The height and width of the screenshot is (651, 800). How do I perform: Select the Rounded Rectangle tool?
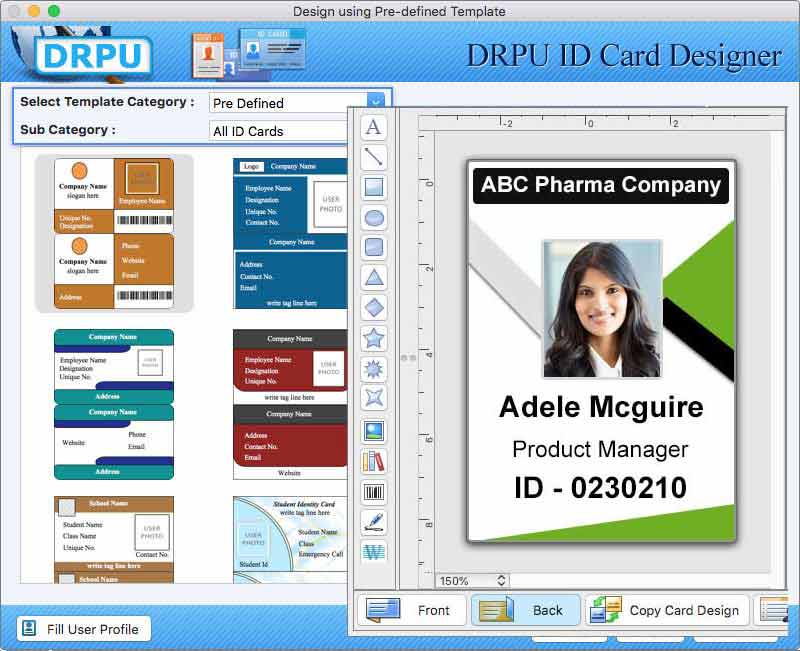(373, 247)
